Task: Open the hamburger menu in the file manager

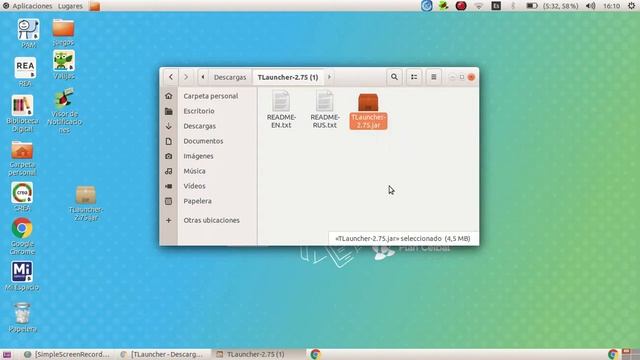Action: pyautogui.click(x=433, y=77)
